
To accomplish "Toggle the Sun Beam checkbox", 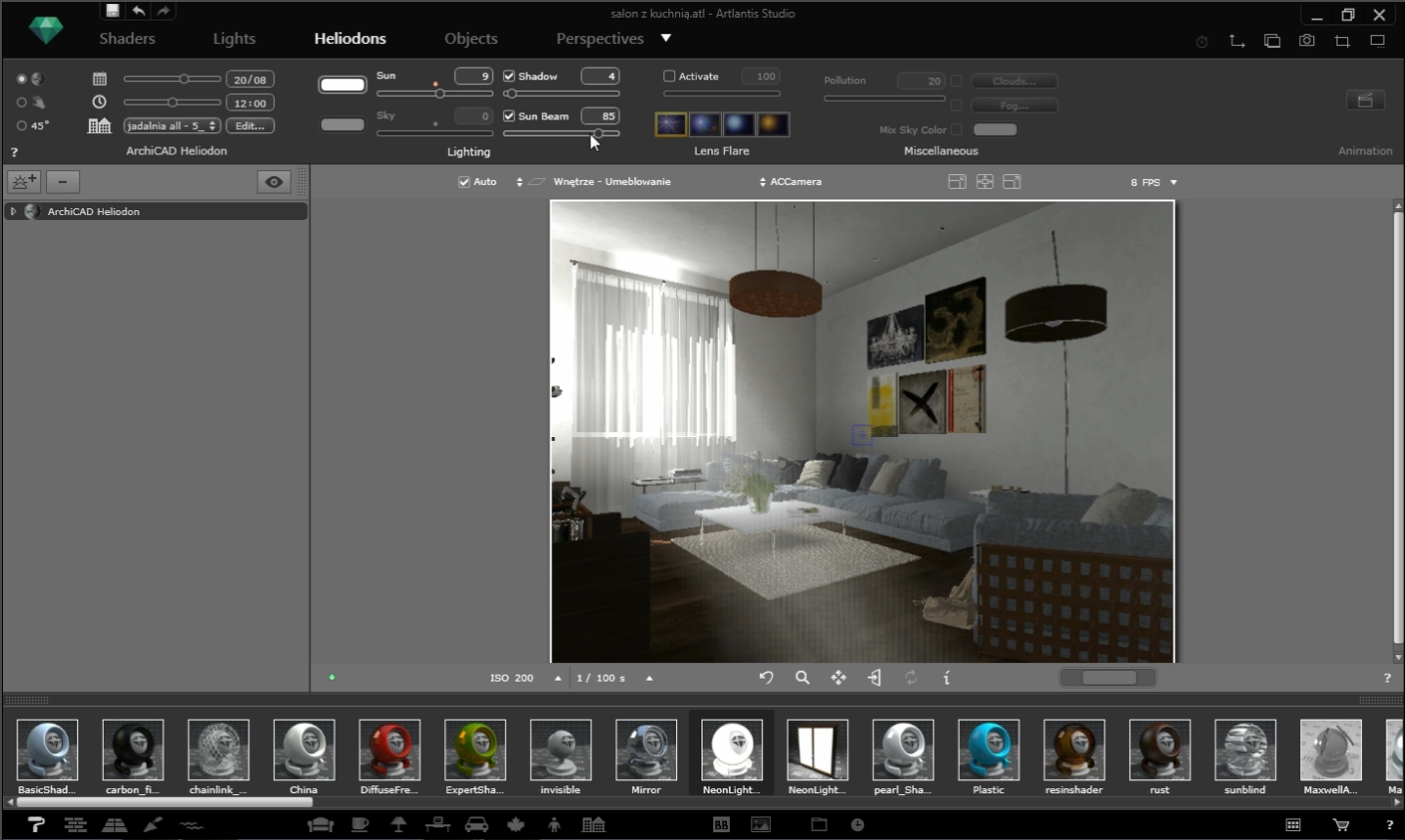I will [509, 115].
